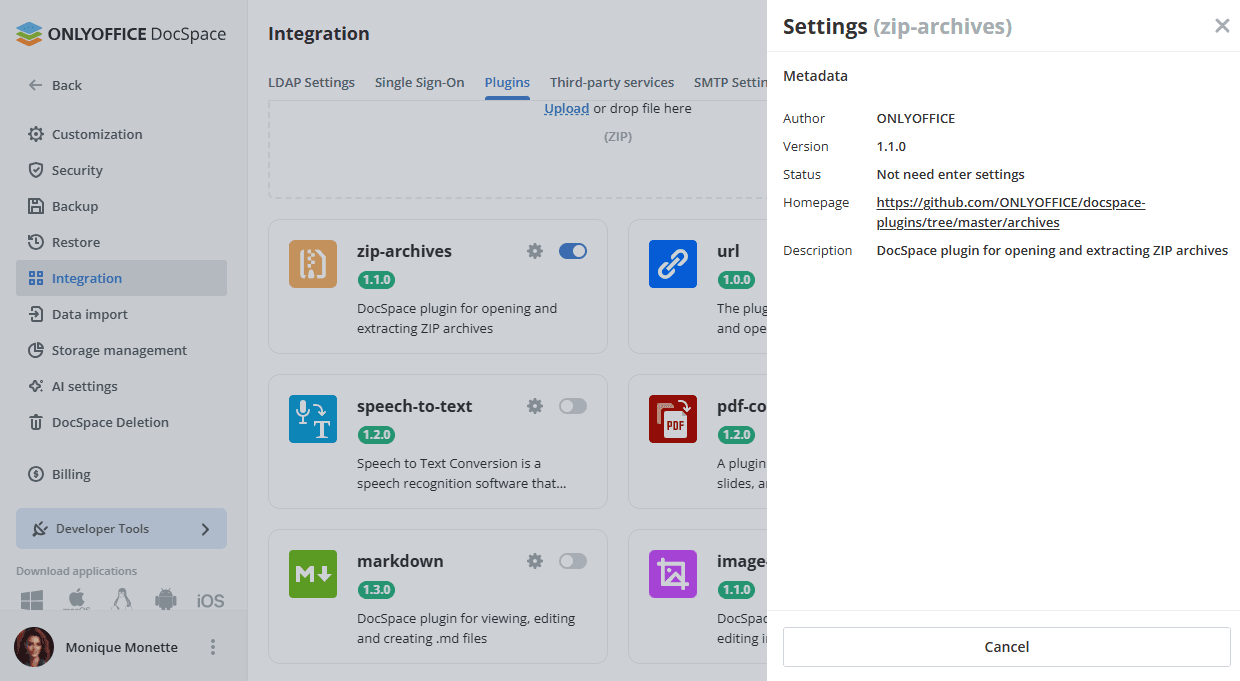The height and width of the screenshot is (681, 1240).
Task: Click the Integration grid icon
Action: 36,278
